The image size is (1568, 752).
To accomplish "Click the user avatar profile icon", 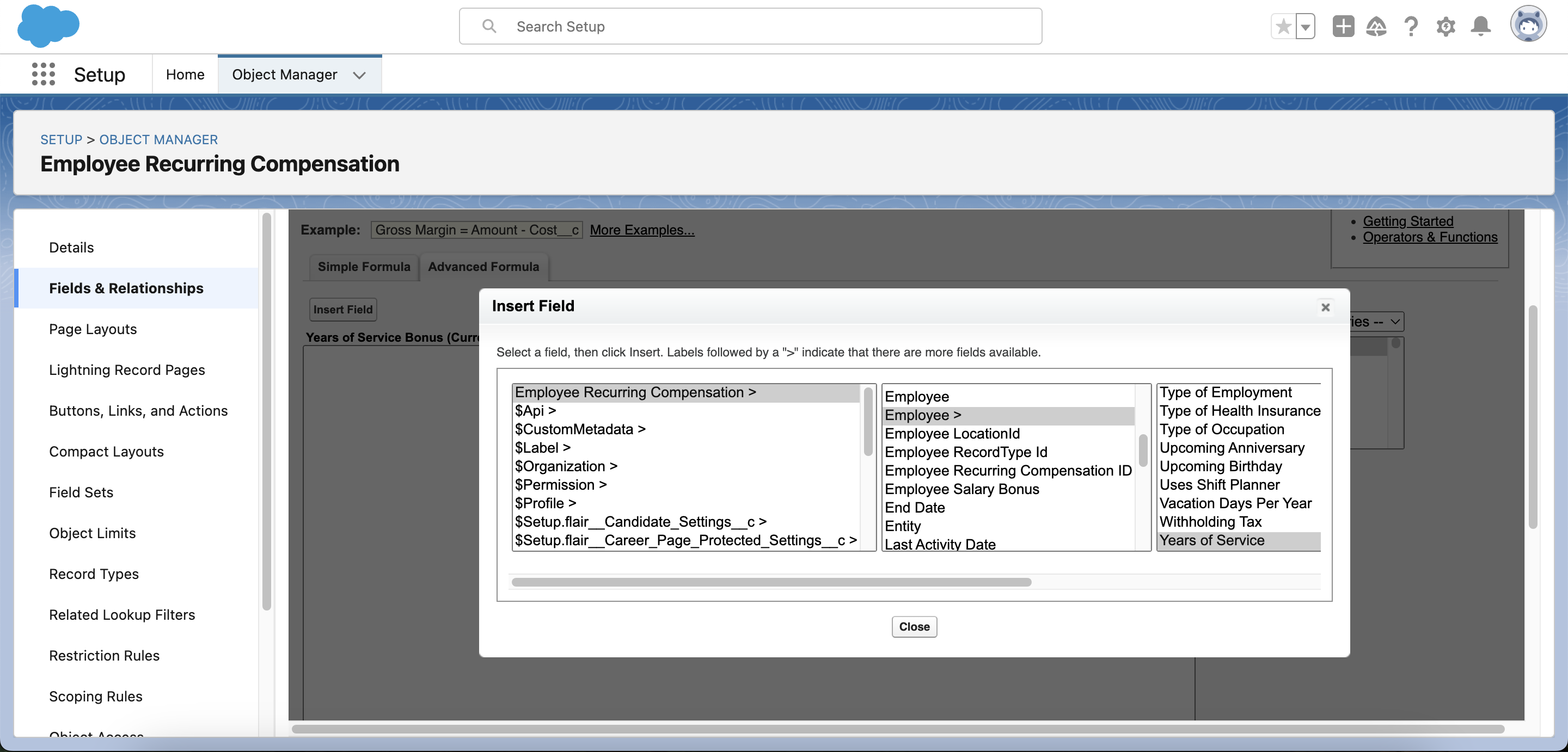I will tap(1528, 24).
